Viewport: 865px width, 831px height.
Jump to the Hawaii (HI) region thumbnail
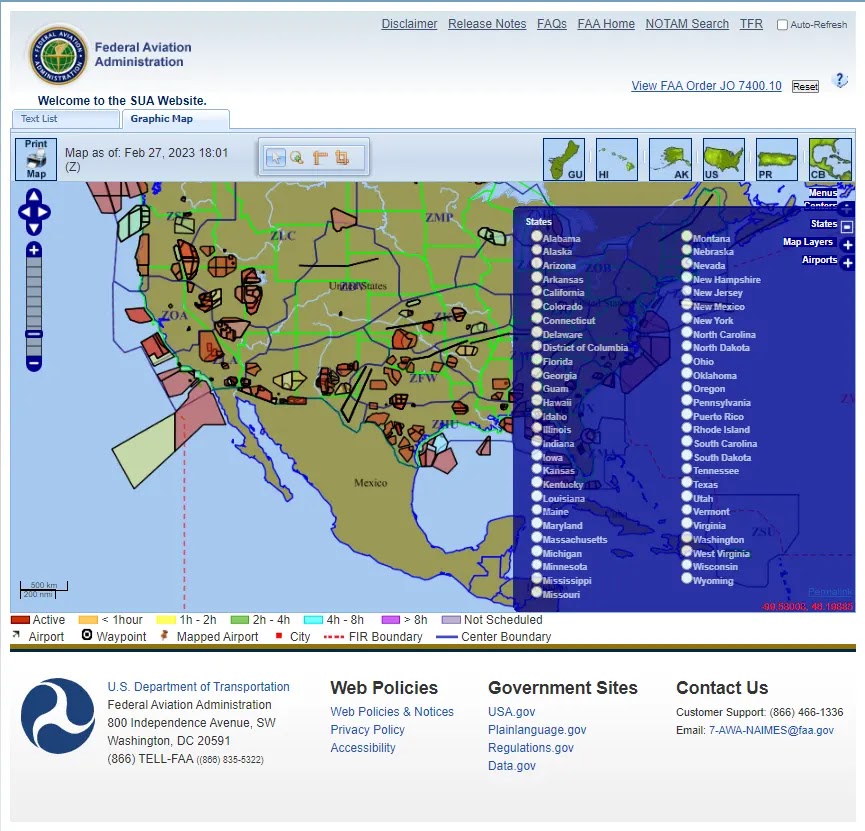(617, 159)
